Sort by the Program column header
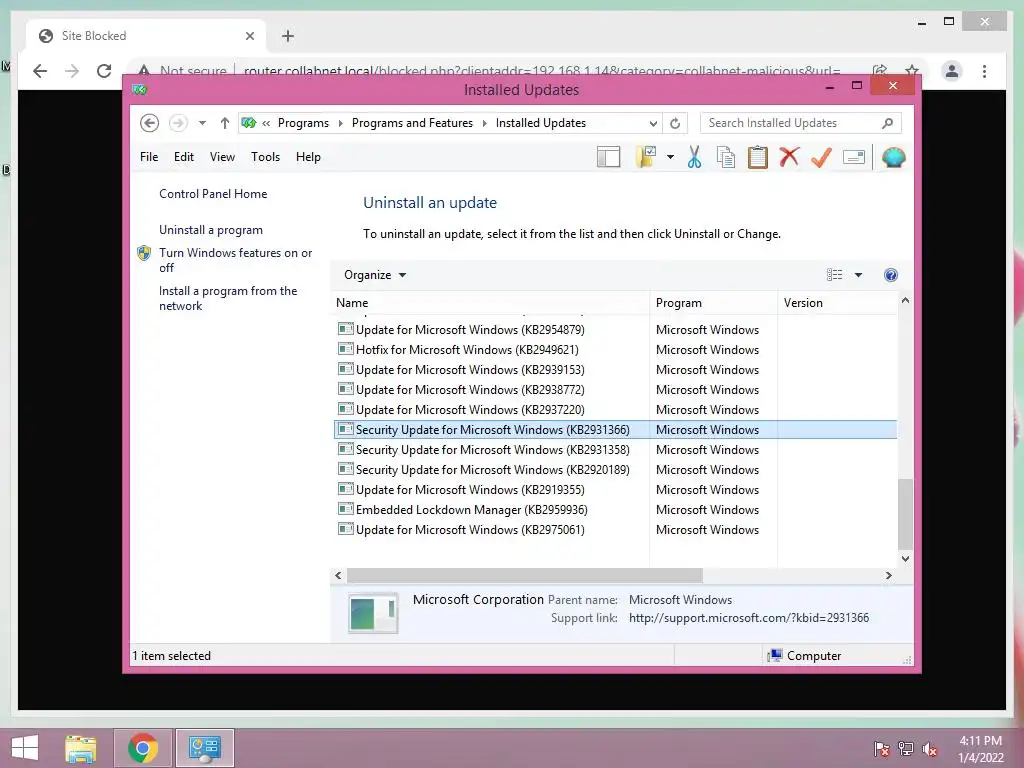Viewport: 1024px width, 768px height. tap(713, 303)
